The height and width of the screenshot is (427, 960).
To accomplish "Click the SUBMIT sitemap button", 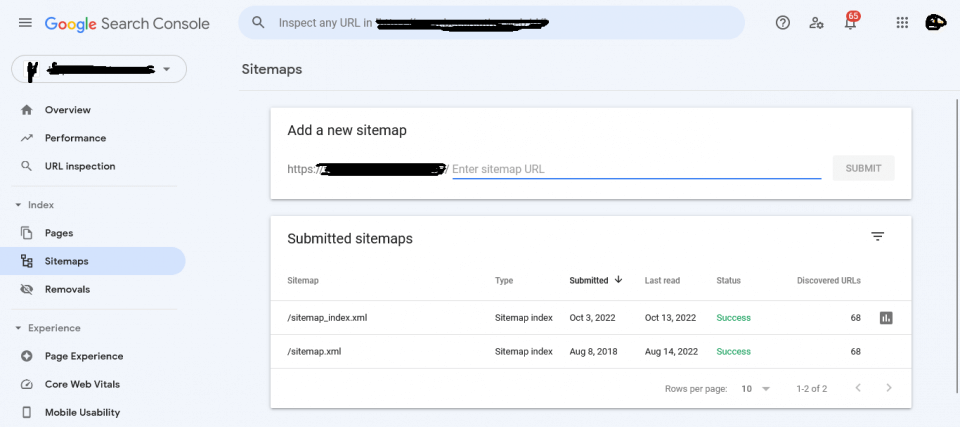I will (863, 168).
